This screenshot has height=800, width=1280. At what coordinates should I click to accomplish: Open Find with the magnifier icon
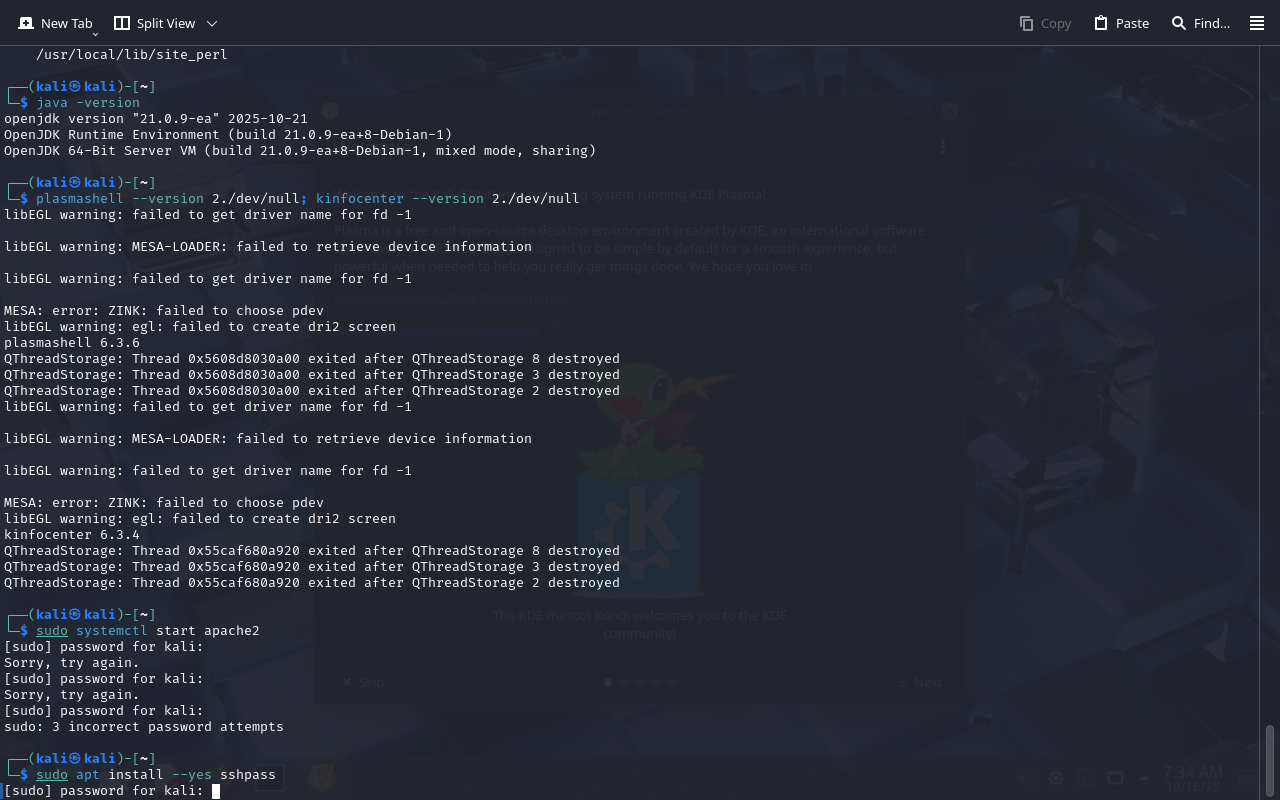[x=1179, y=23]
